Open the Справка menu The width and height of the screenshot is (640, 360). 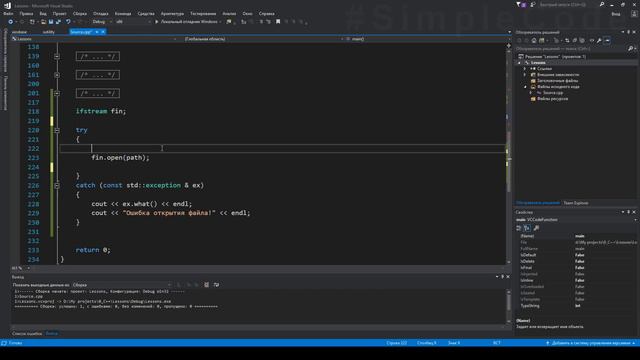coord(267,13)
